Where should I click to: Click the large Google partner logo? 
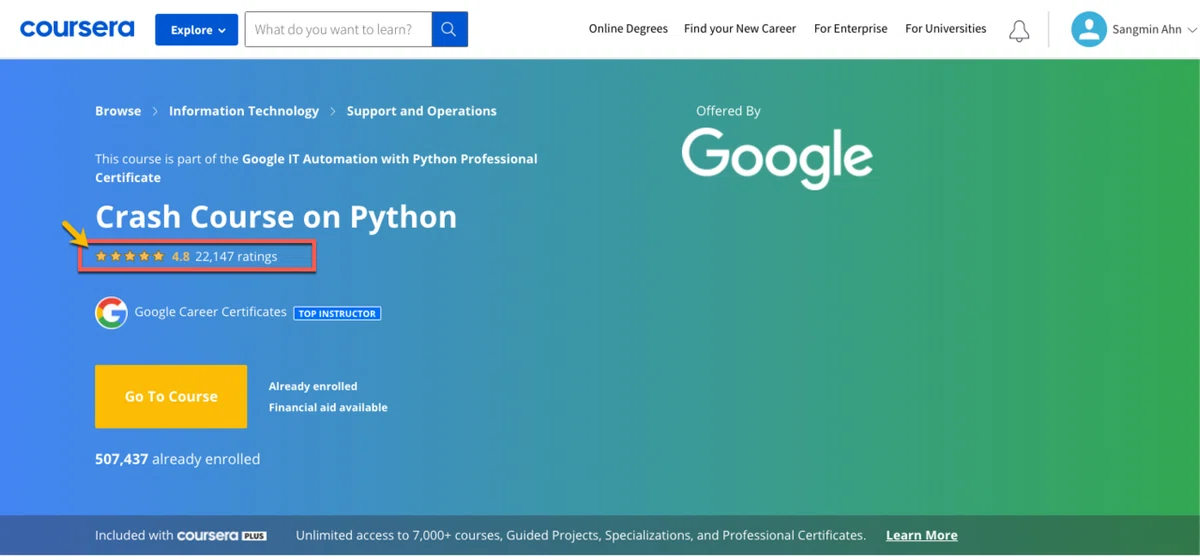tap(777, 158)
